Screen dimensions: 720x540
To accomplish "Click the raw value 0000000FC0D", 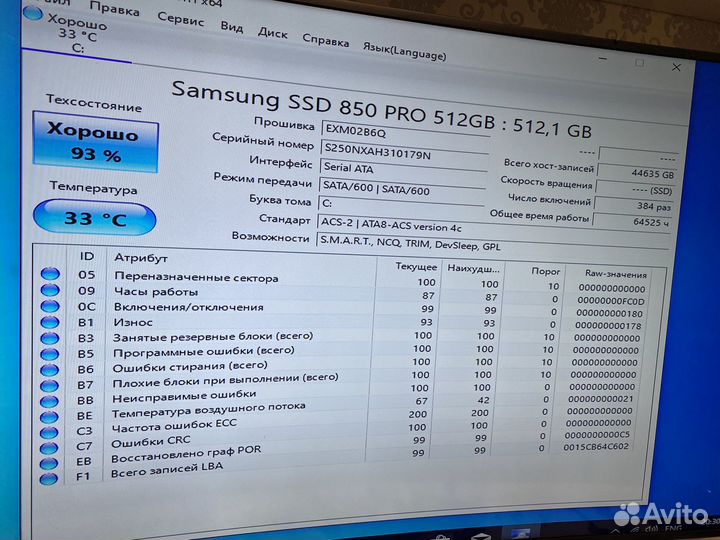I will tap(611, 301).
